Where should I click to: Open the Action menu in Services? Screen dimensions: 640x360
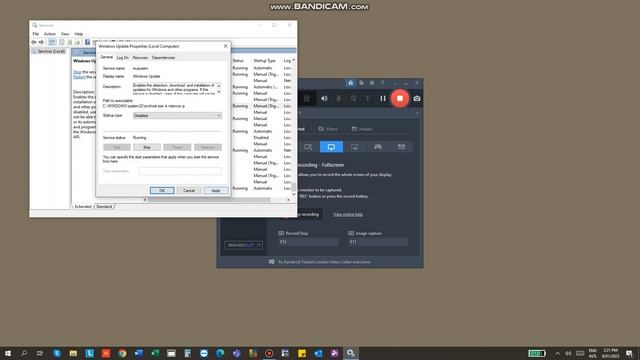(50, 34)
